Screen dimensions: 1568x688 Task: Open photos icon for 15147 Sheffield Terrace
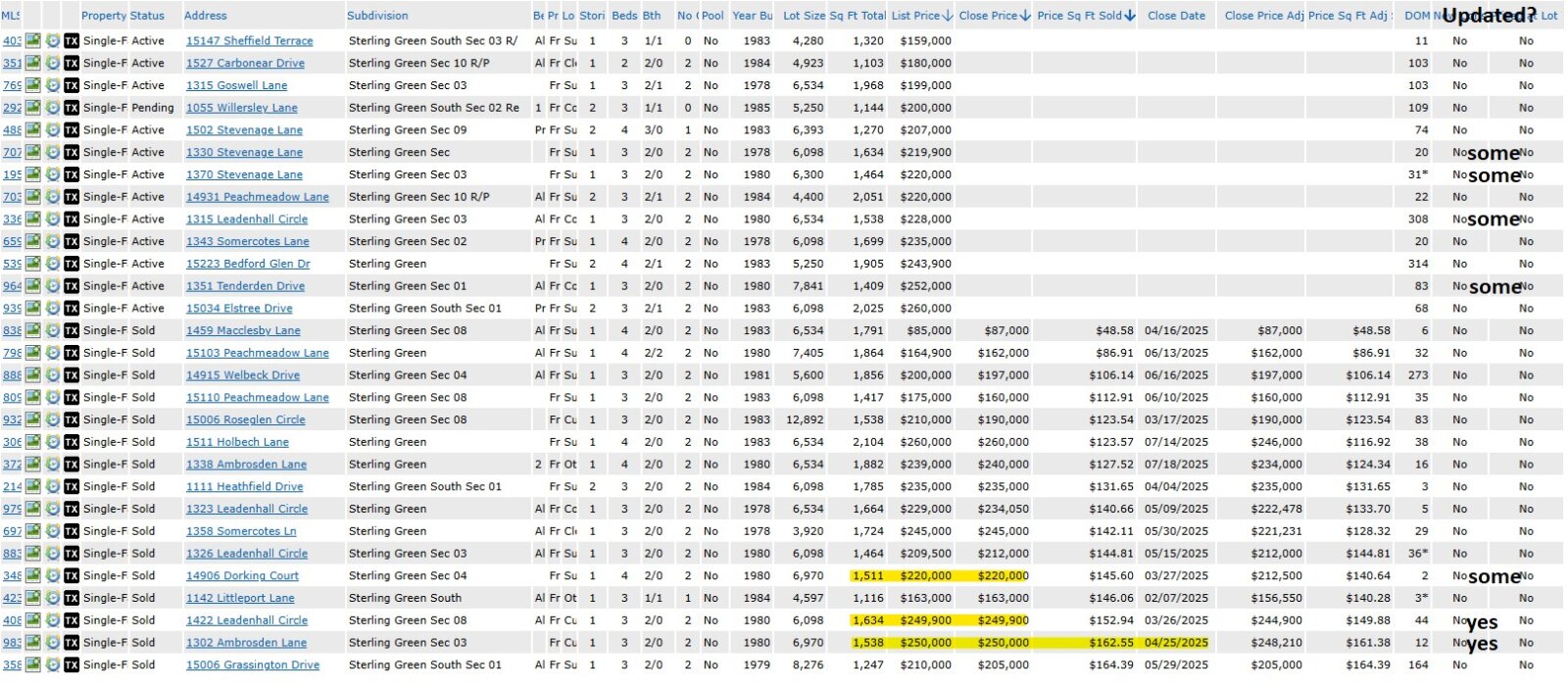pos(32,41)
